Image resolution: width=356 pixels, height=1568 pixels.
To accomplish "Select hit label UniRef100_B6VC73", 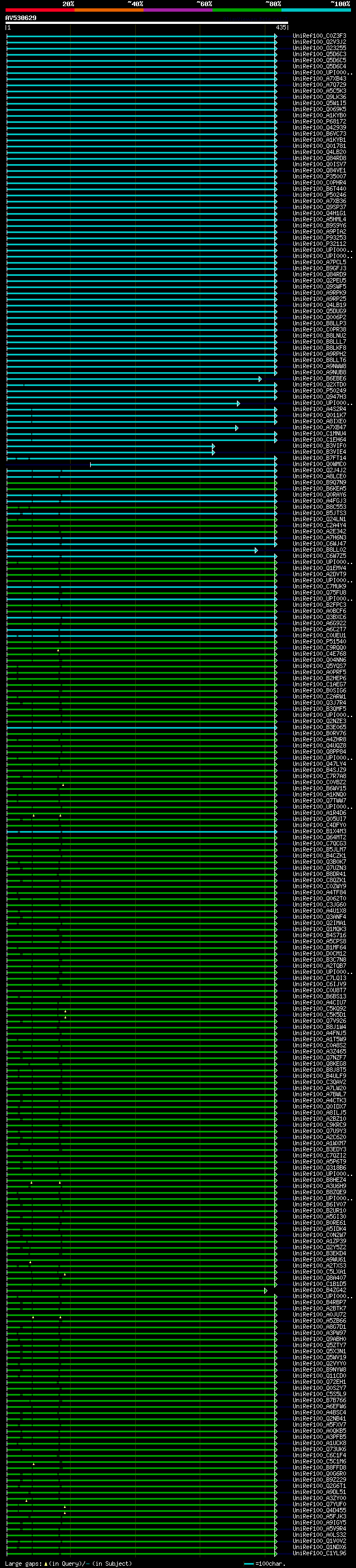I will point(319,134).
